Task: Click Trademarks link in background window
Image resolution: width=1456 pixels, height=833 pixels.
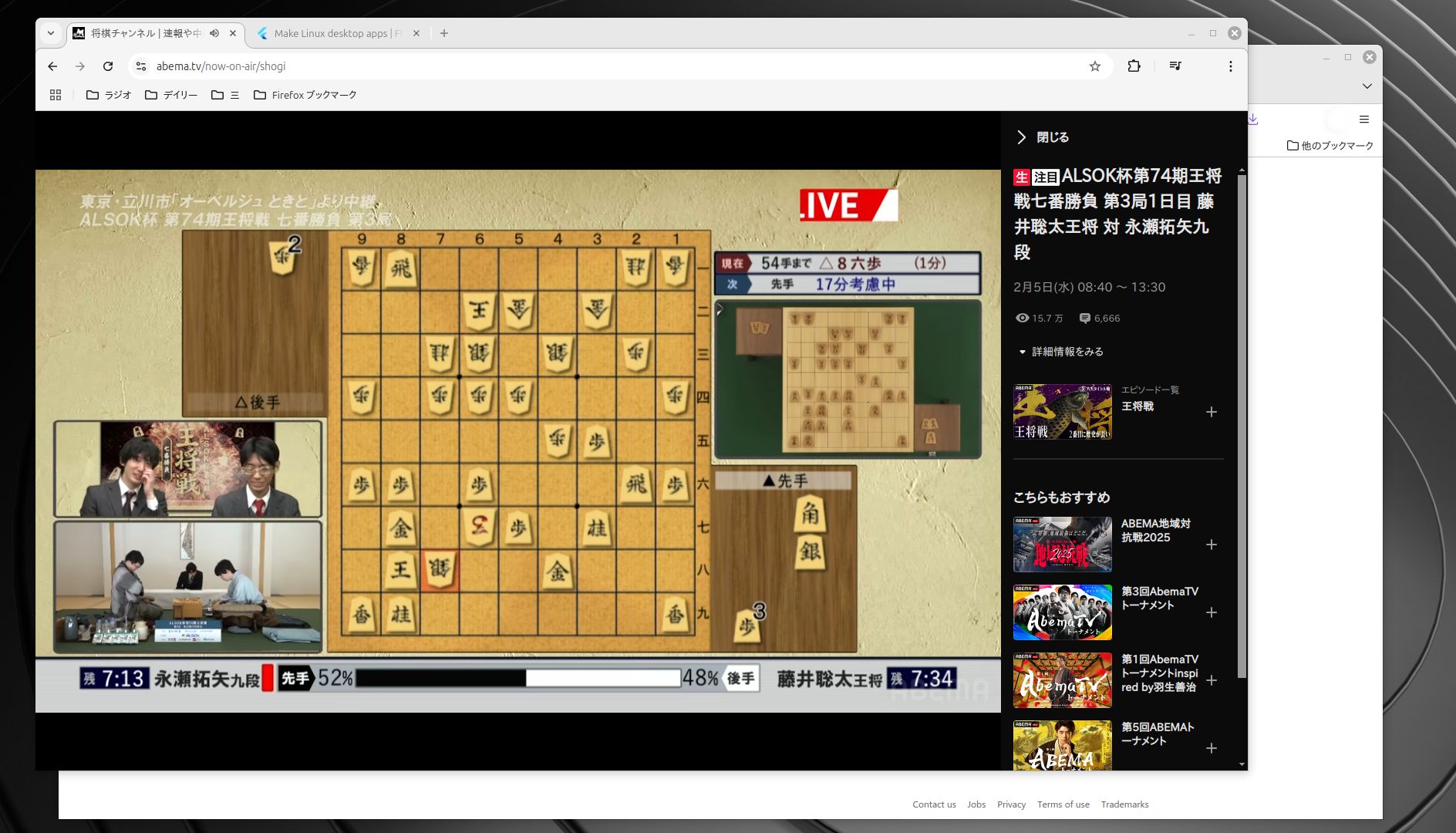Action: point(1124,804)
